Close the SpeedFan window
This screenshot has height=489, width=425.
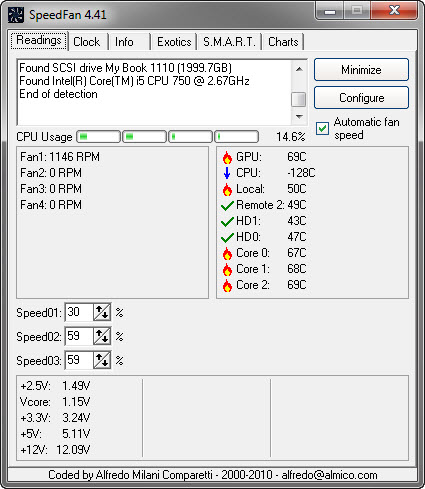pyautogui.click(x=394, y=11)
